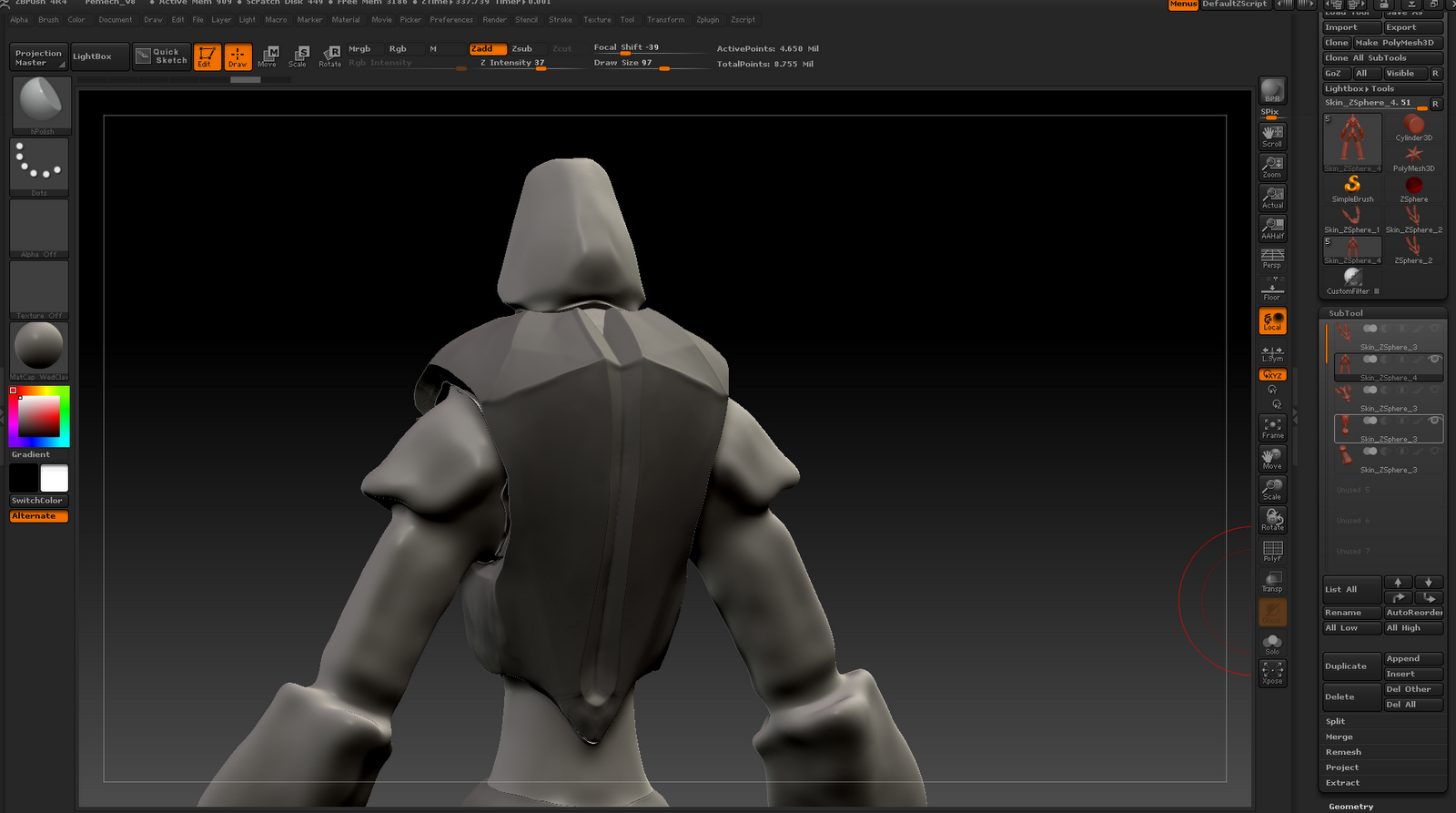Viewport: 1456px width, 813px height.
Task: Open the Brush menu
Action: click(48, 20)
